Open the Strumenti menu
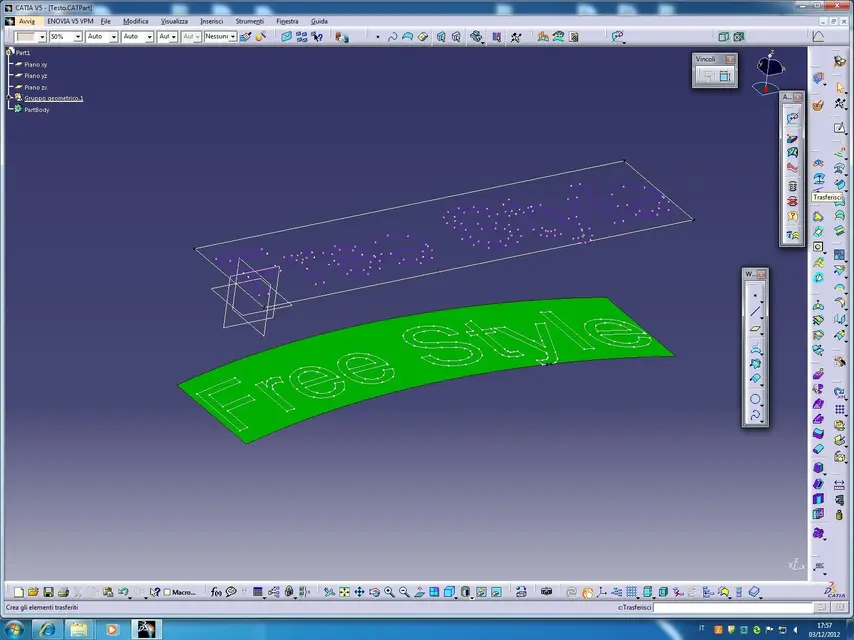Image resolution: width=854 pixels, height=640 pixels. pos(249,21)
